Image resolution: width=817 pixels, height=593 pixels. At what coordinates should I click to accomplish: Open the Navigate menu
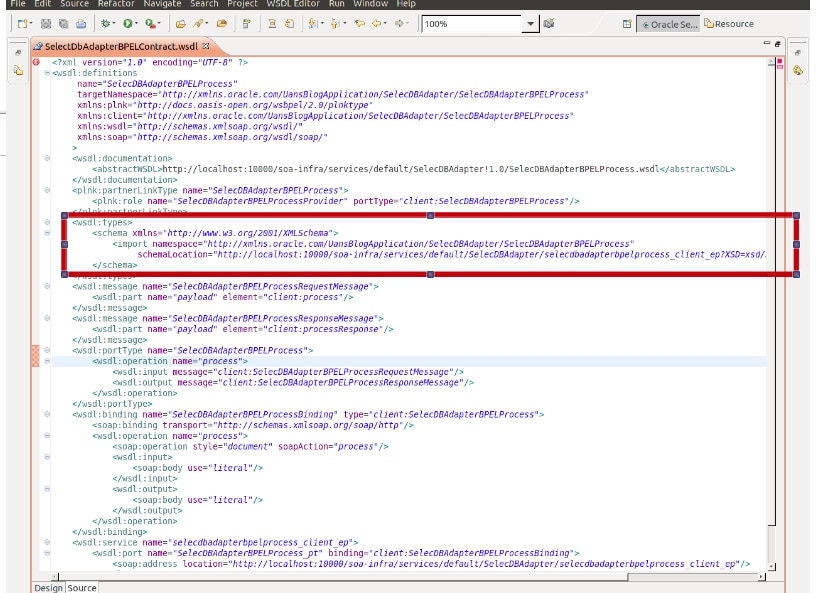coord(162,4)
